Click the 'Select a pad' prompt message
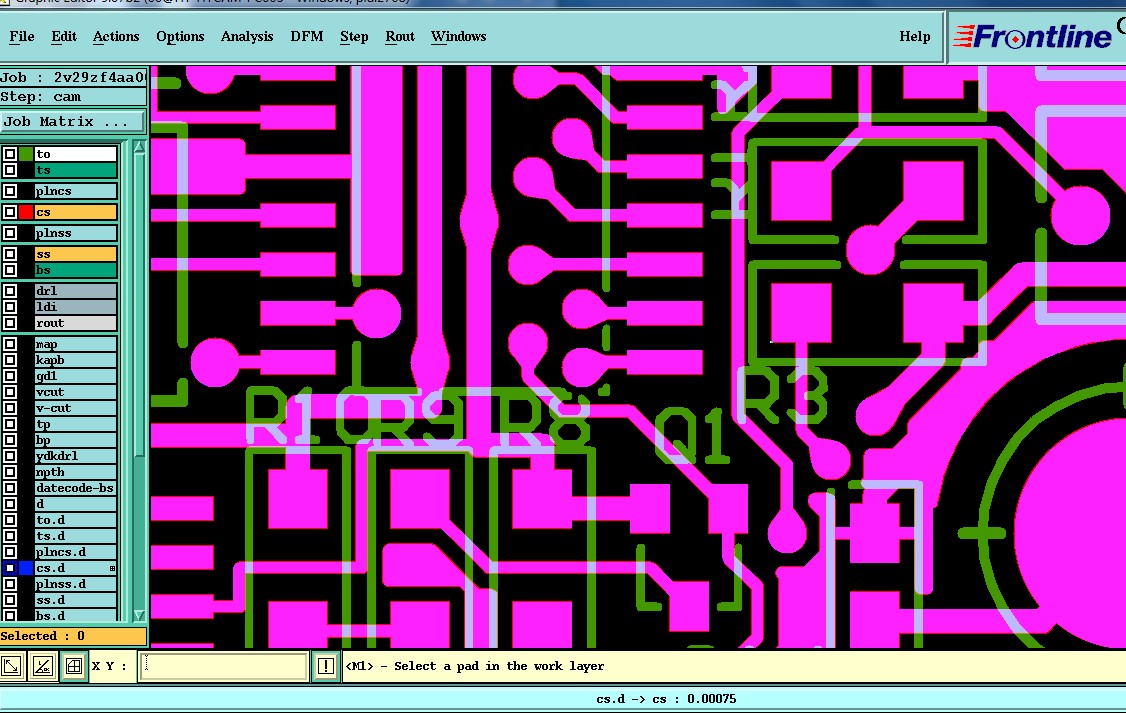 pos(475,666)
